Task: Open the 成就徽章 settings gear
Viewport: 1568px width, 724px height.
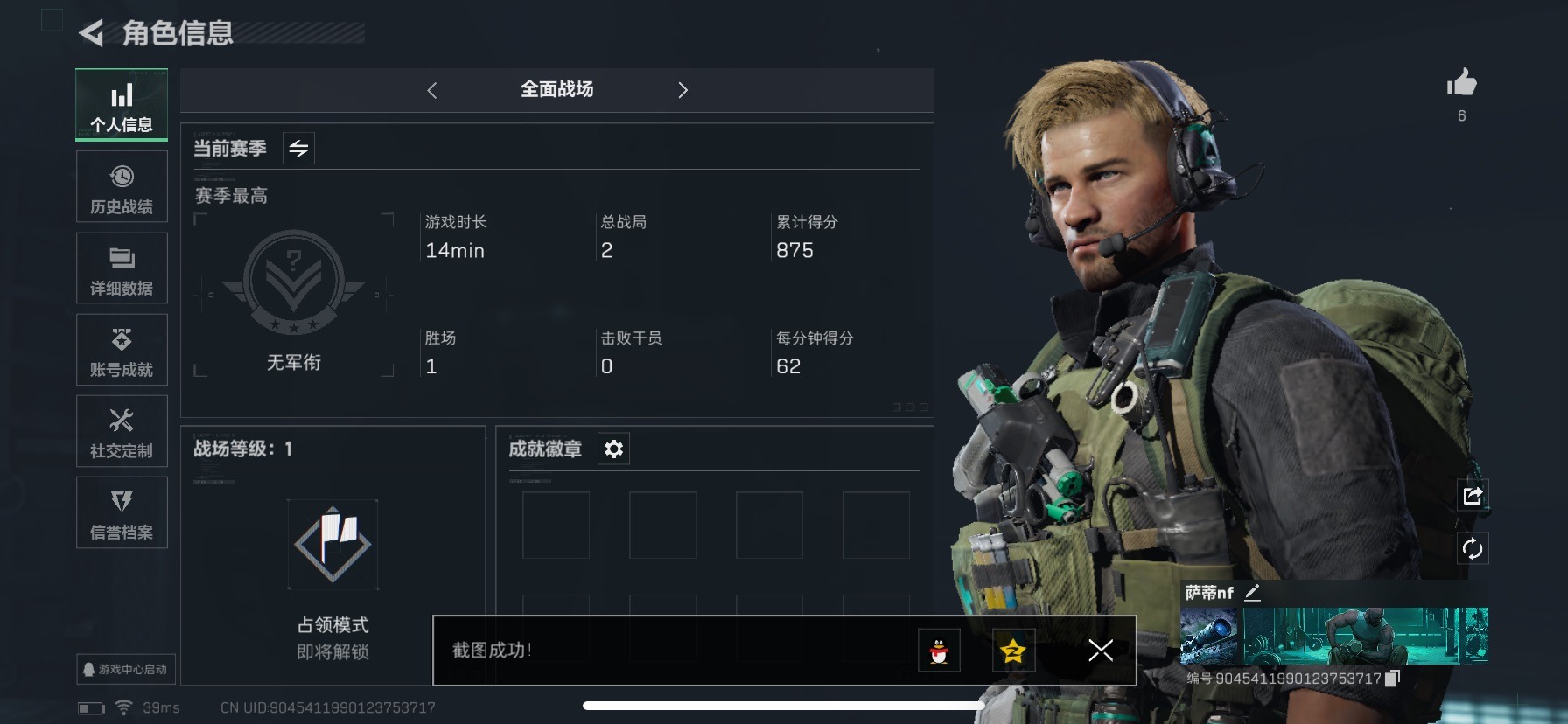Action: (614, 449)
